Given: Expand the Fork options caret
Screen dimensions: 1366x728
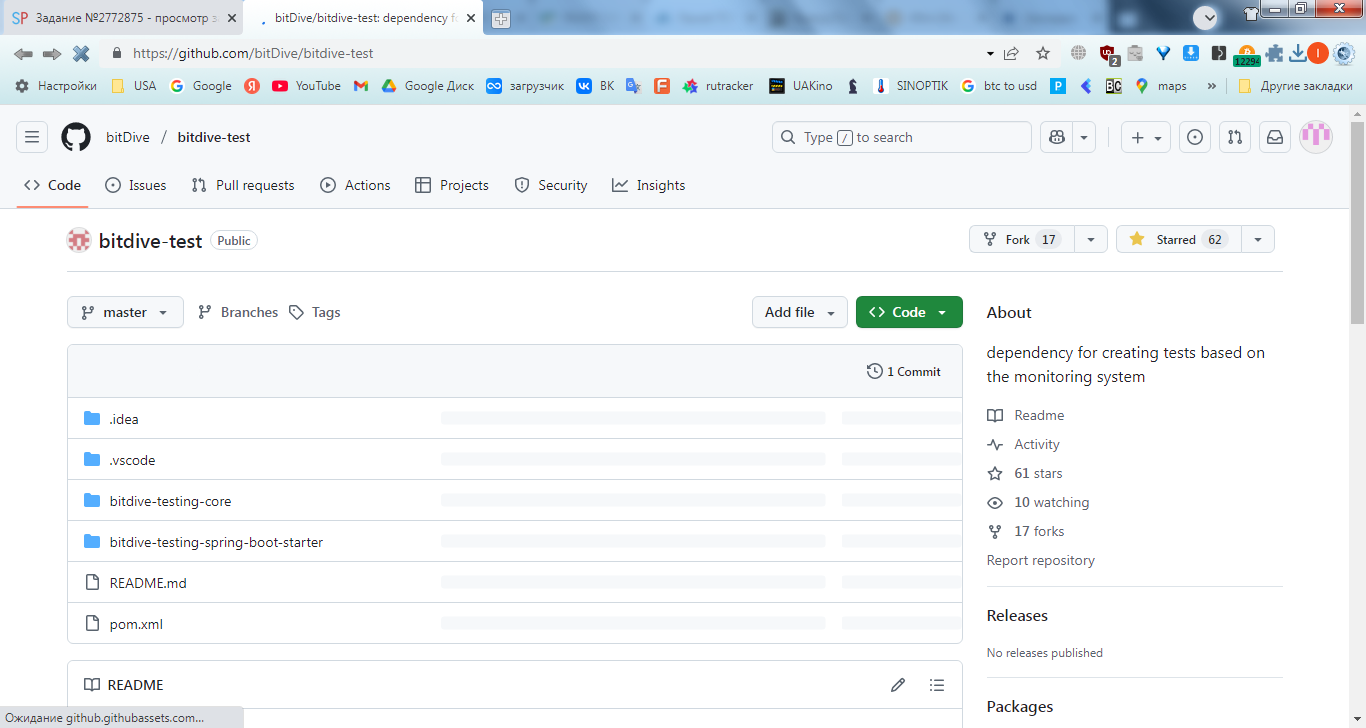Looking at the screenshot, I should point(1091,239).
